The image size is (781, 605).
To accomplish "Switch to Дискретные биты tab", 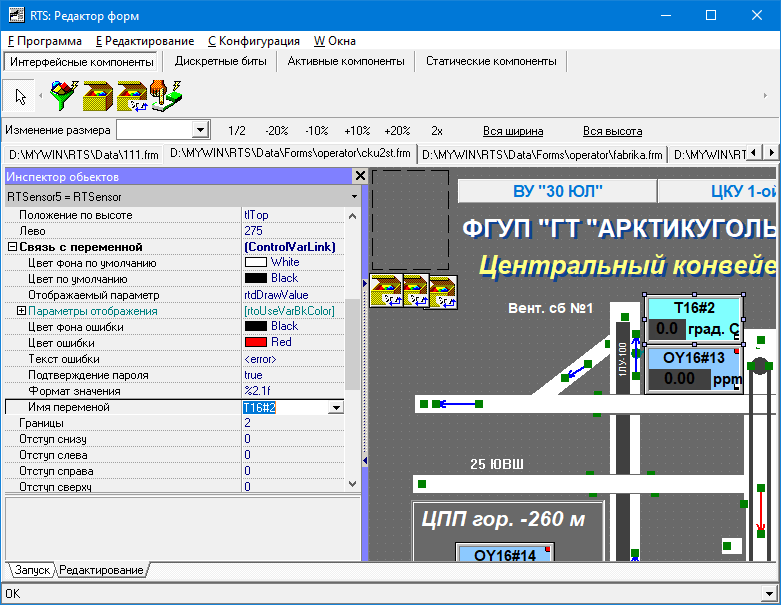I will tap(221, 61).
